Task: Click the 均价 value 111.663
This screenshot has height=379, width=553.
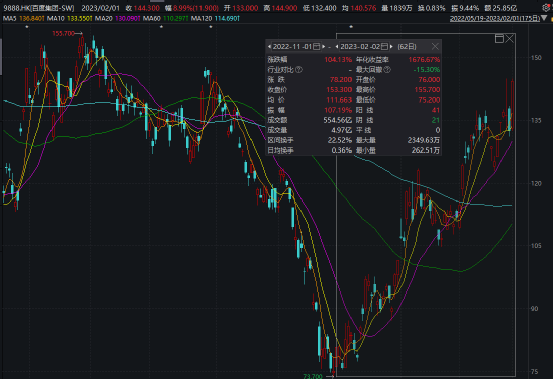Action: [339, 100]
